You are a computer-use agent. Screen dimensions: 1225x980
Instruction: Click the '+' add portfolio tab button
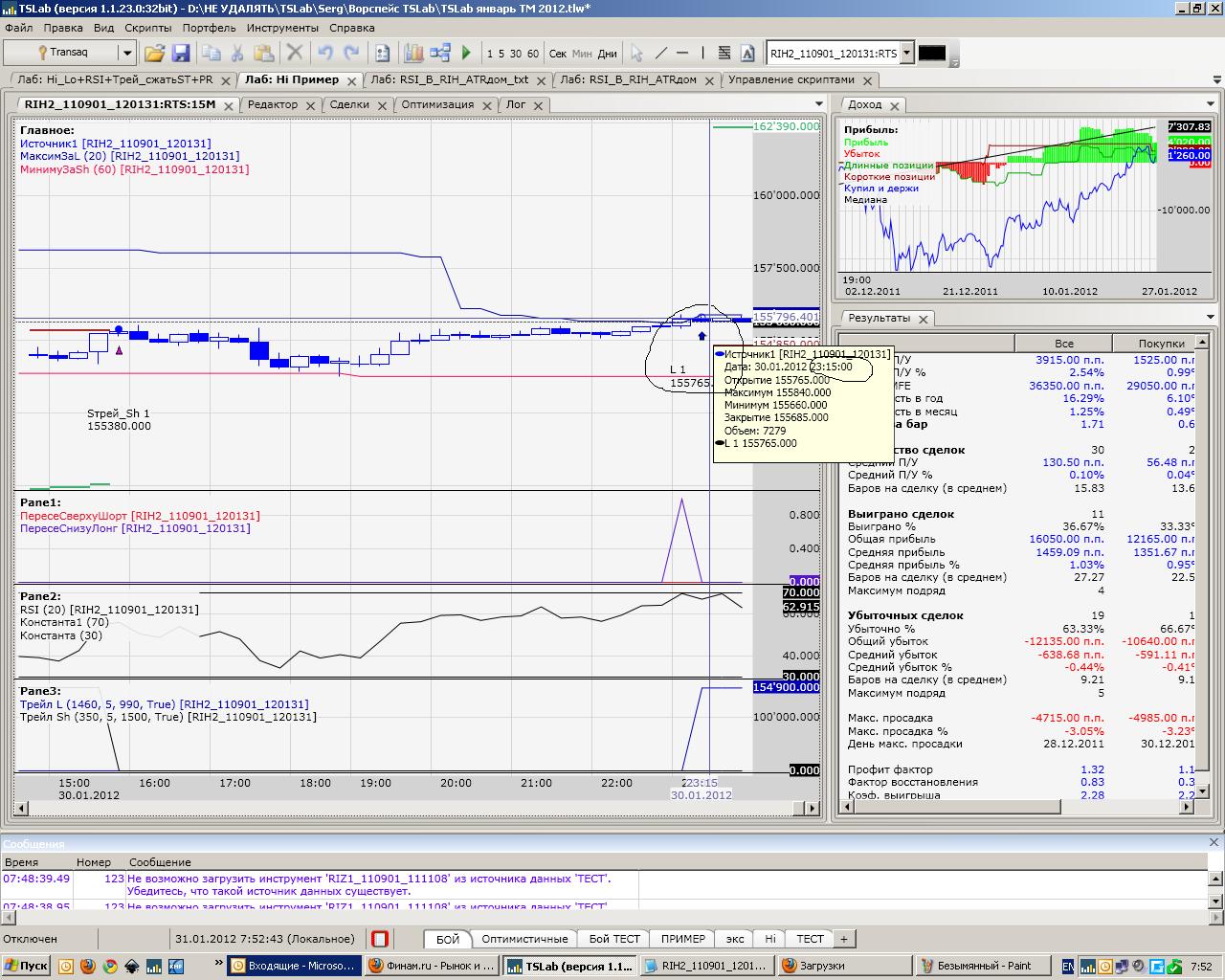pyautogui.click(x=844, y=939)
